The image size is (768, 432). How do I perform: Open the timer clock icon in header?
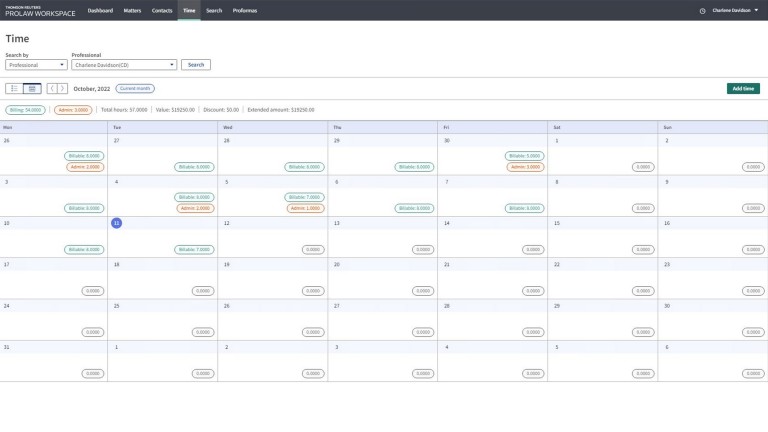(702, 10)
